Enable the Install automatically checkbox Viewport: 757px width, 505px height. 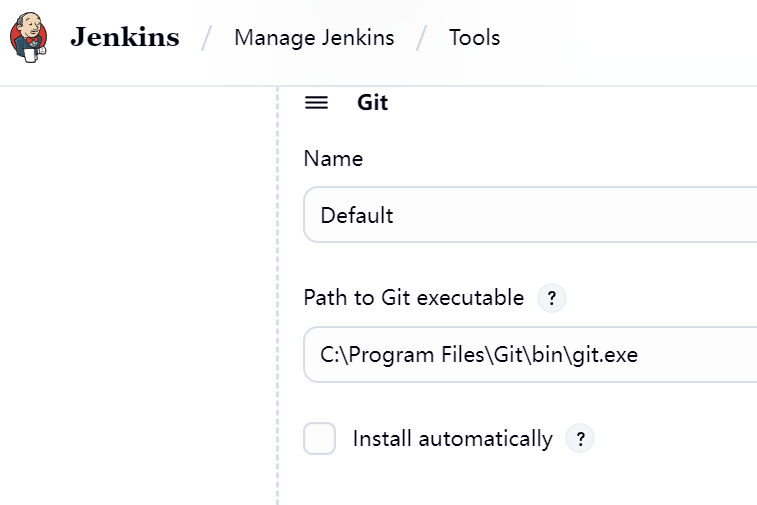coord(320,439)
